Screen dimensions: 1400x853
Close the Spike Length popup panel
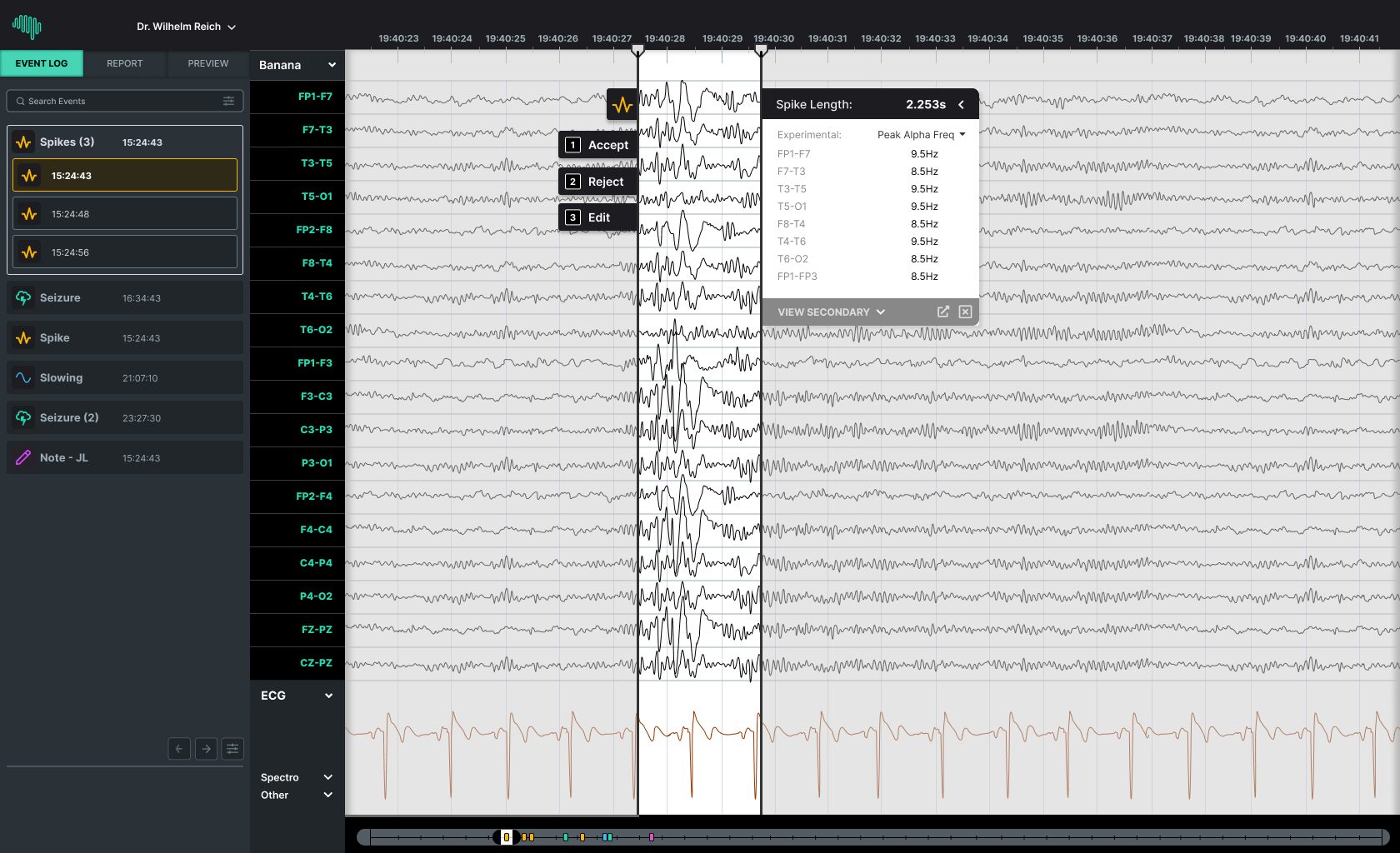click(965, 312)
